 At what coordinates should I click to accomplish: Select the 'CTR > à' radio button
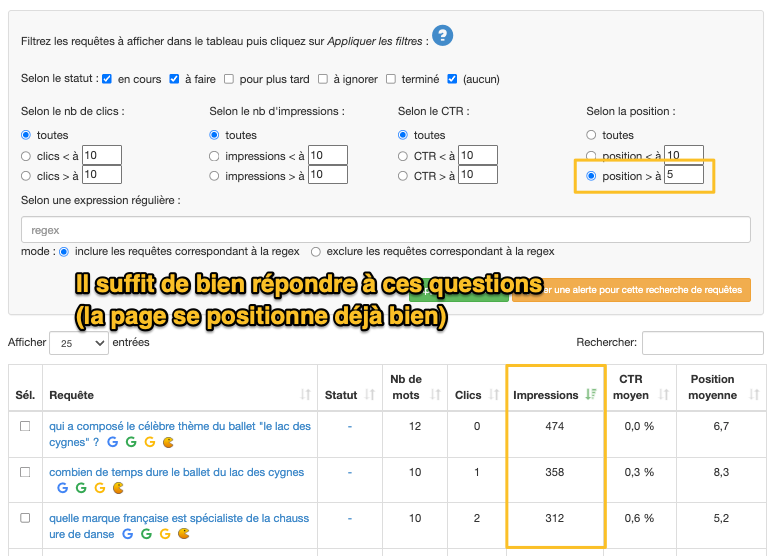[x=403, y=176]
